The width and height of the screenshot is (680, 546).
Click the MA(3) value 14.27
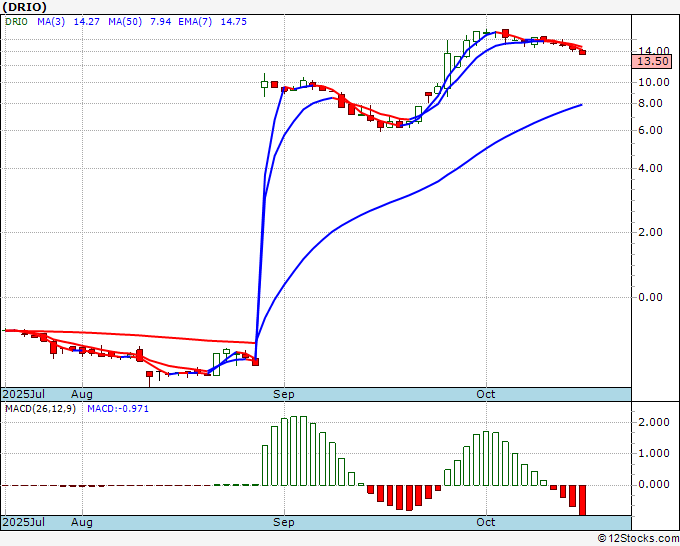[87, 21]
